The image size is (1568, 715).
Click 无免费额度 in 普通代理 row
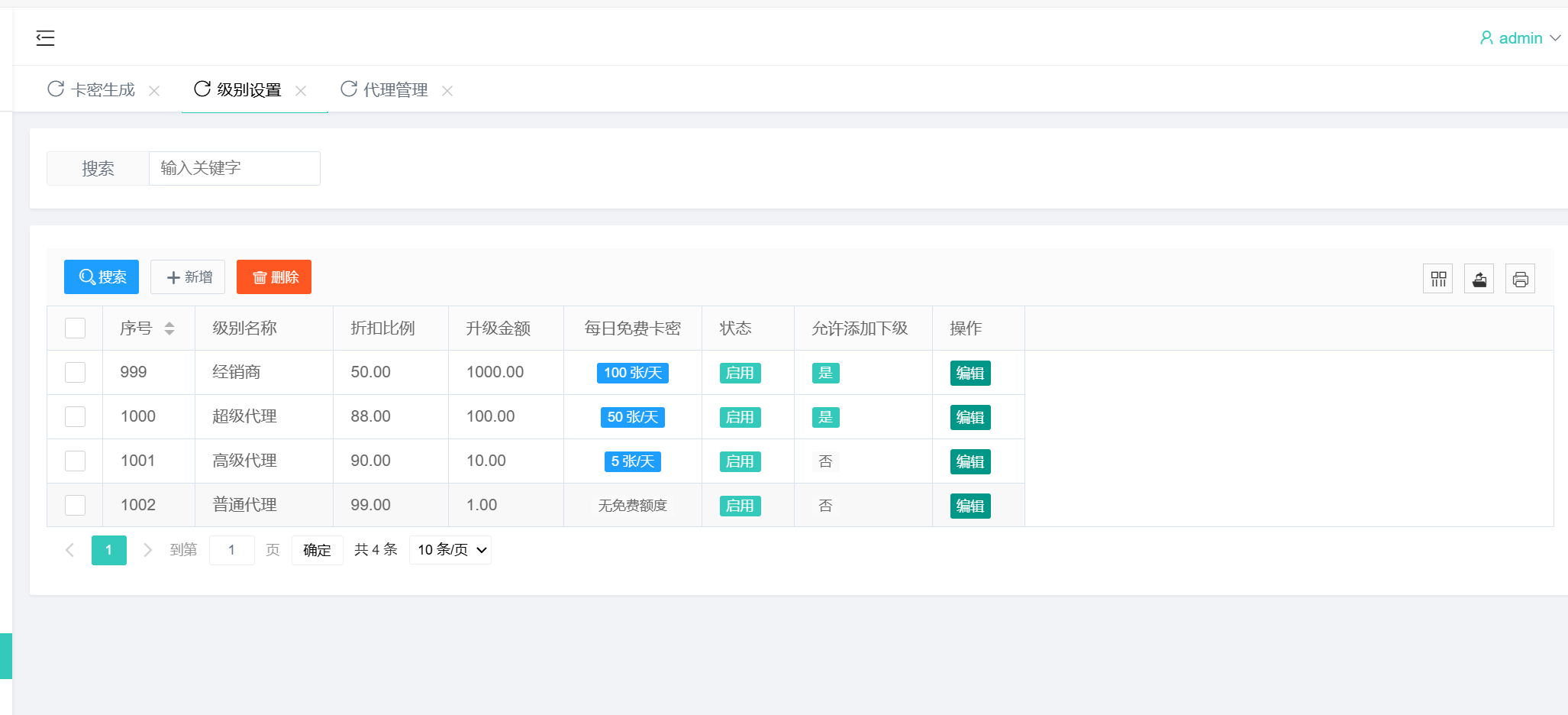(x=633, y=506)
